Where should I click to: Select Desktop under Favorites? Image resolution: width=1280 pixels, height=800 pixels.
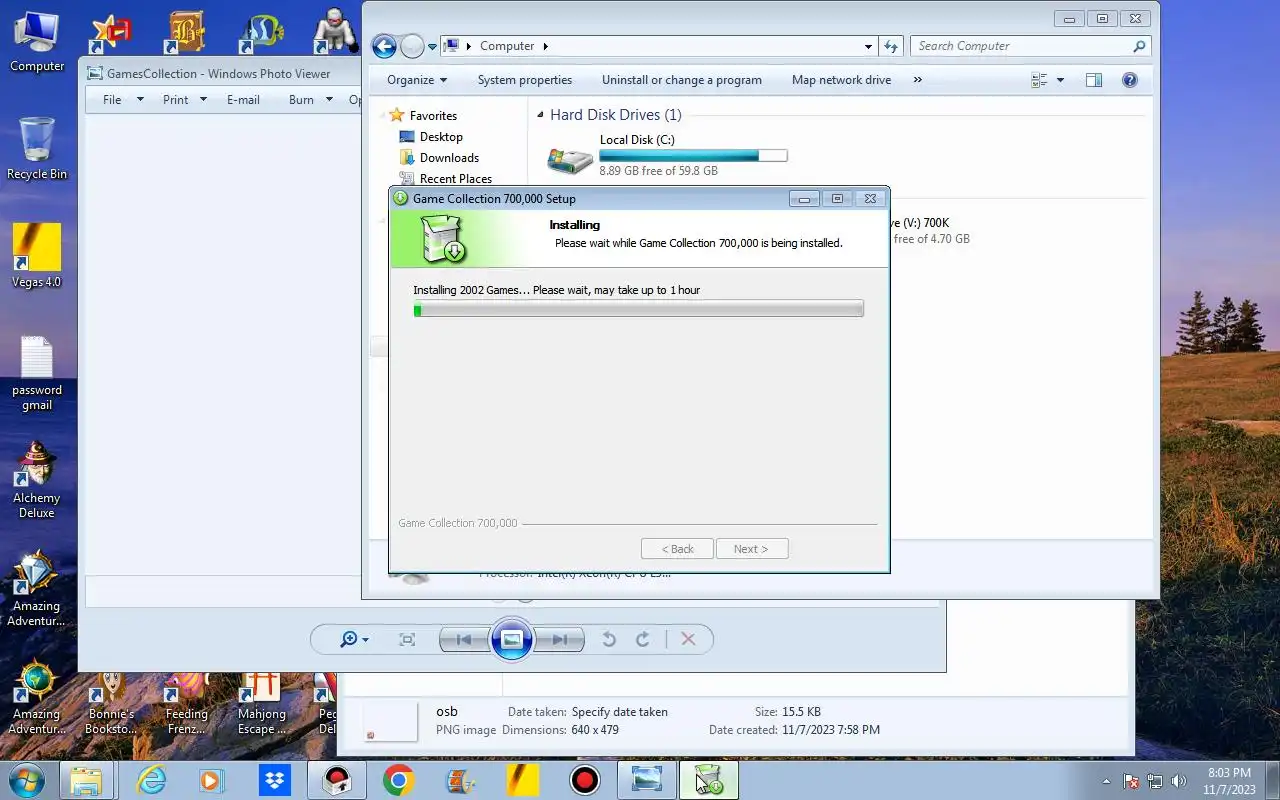point(441,137)
